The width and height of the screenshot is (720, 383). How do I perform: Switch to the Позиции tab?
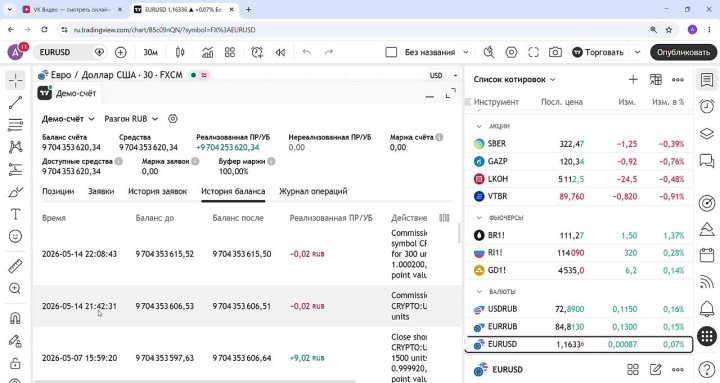pos(58,192)
